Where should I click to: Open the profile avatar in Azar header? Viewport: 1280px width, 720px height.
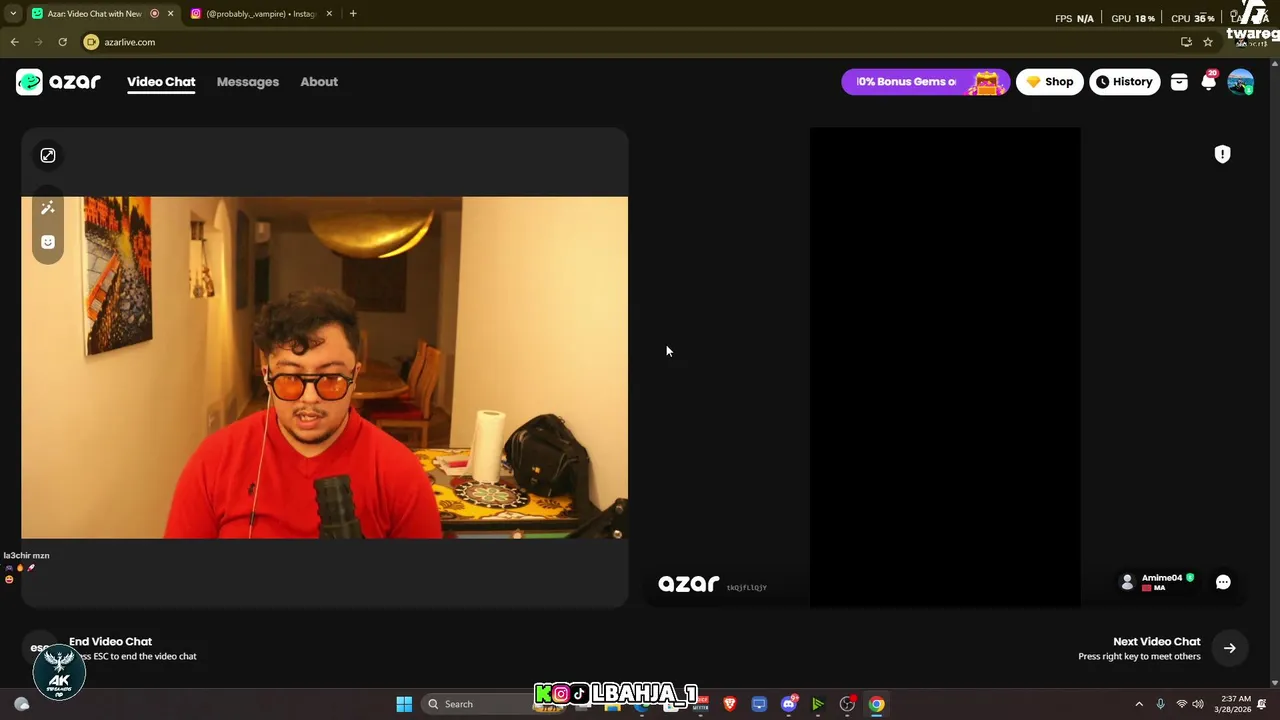point(1241,82)
